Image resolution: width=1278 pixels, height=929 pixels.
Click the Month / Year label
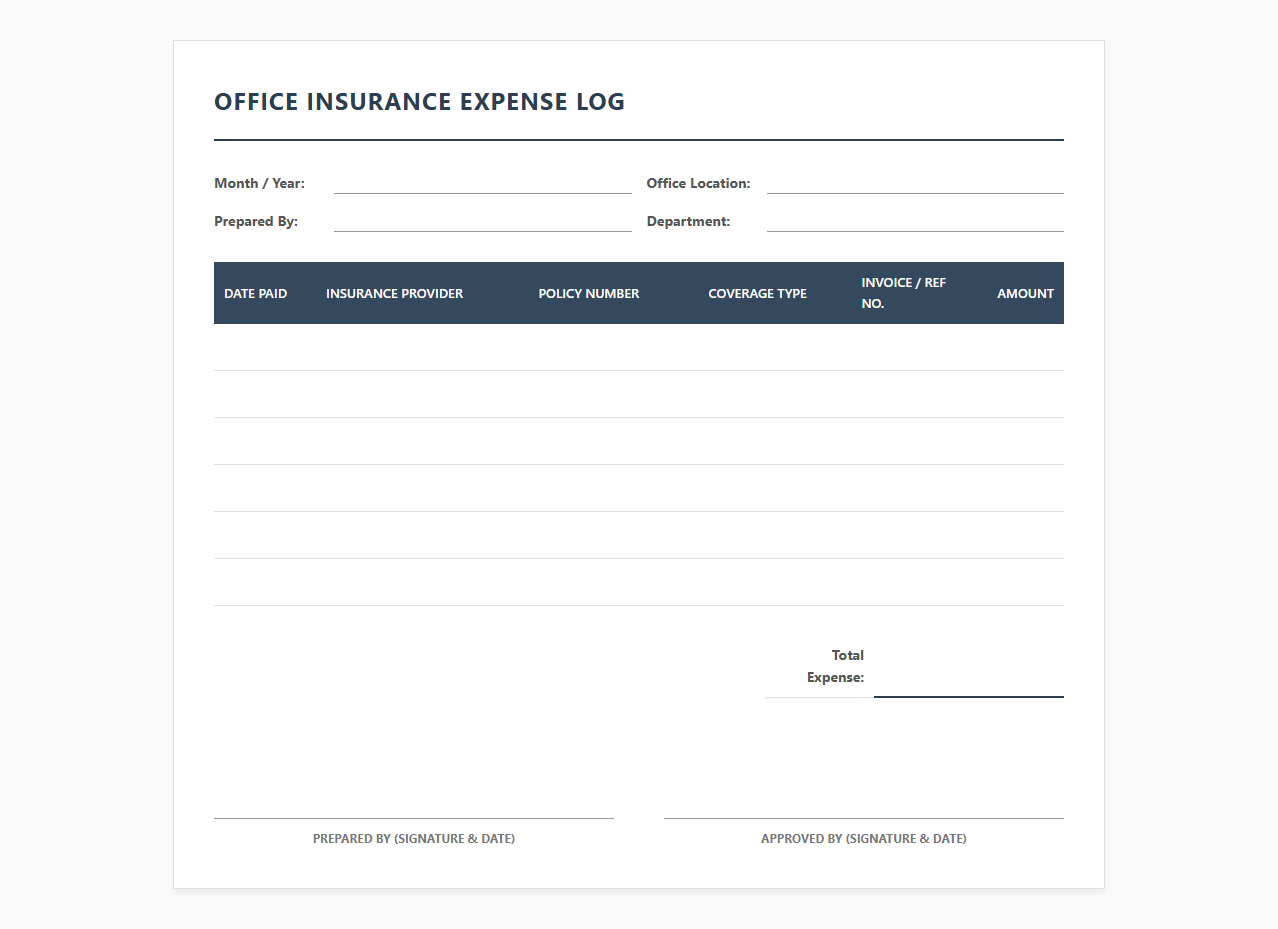[x=260, y=183]
